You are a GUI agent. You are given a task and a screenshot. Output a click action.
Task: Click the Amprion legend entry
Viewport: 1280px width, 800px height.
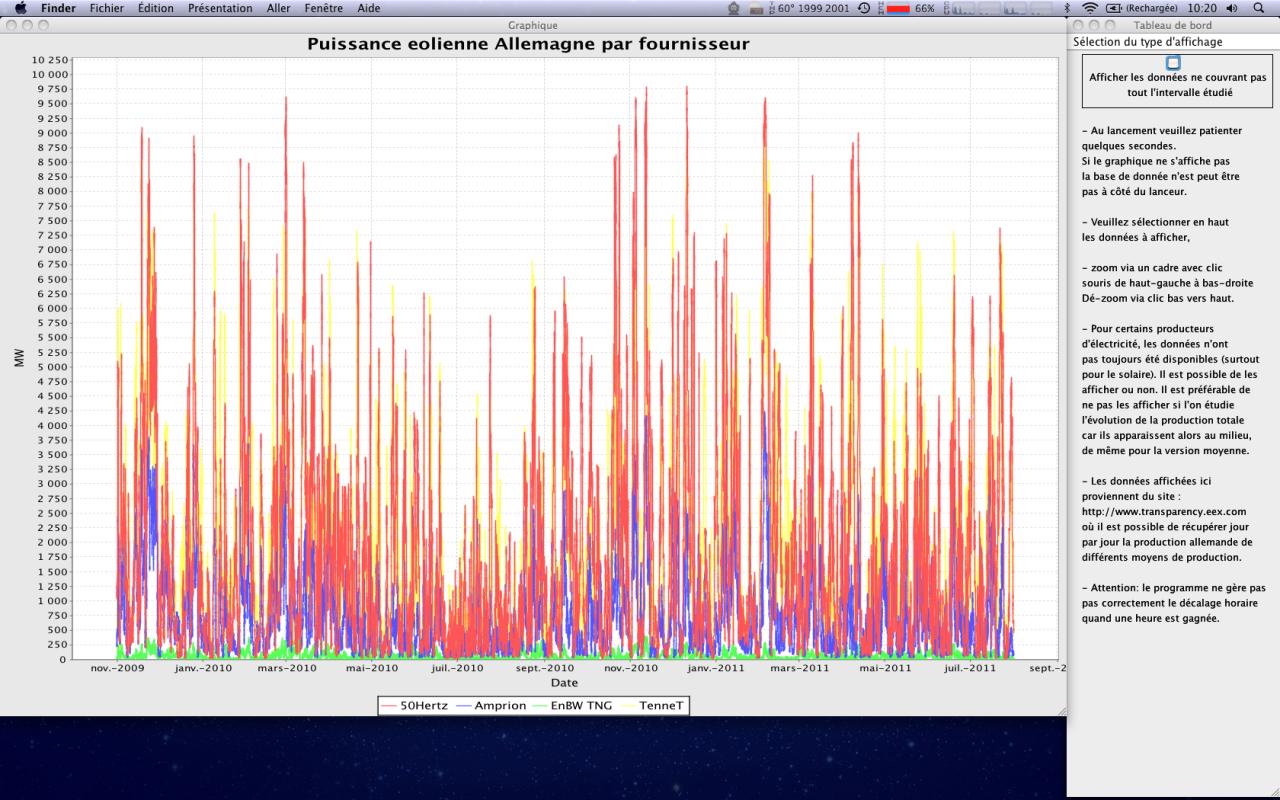click(491, 706)
